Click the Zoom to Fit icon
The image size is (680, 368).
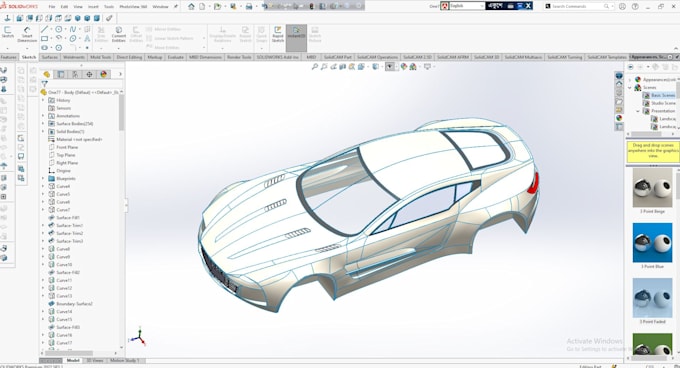click(x=315, y=66)
